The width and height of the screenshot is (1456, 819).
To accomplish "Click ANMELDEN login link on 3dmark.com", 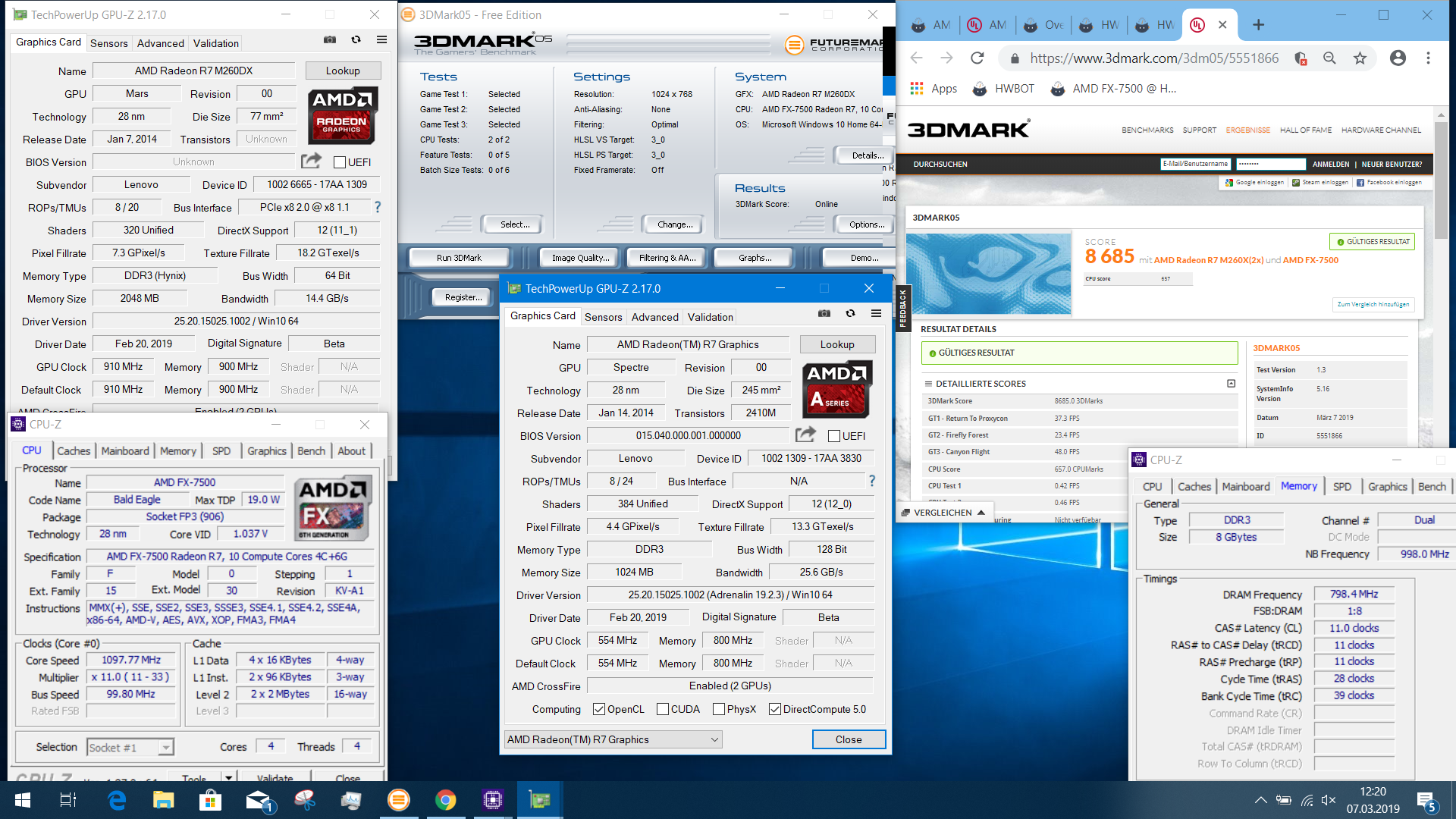I will pyautogui.click(x=1331, y=164).
